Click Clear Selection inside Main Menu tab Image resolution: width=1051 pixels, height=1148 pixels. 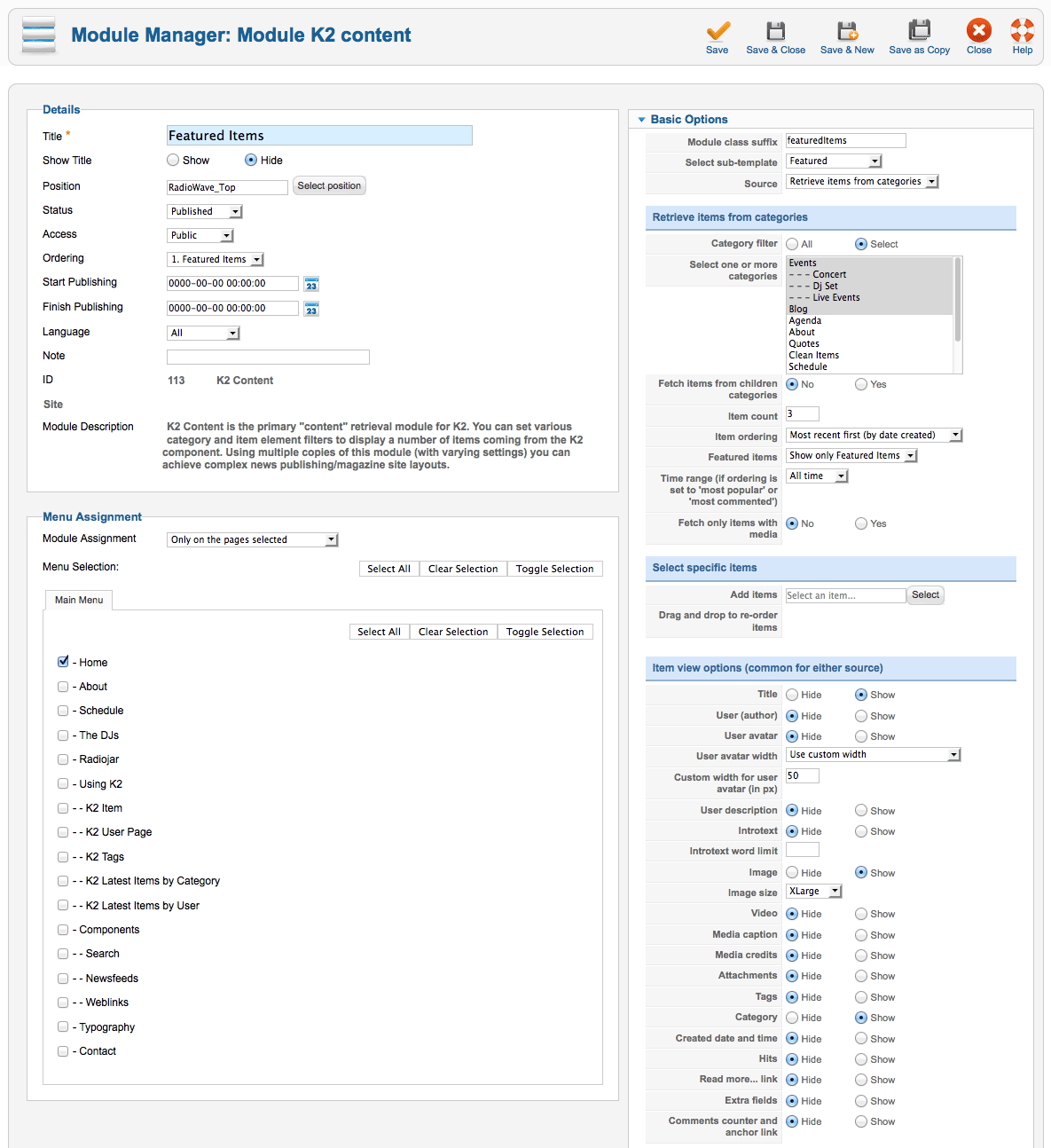pyautogui.click(x=453, y=632)
